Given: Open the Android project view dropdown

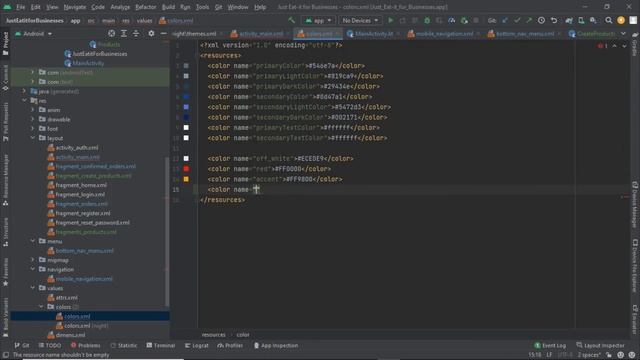Looking at the screenshot, I should coord(33,33).
